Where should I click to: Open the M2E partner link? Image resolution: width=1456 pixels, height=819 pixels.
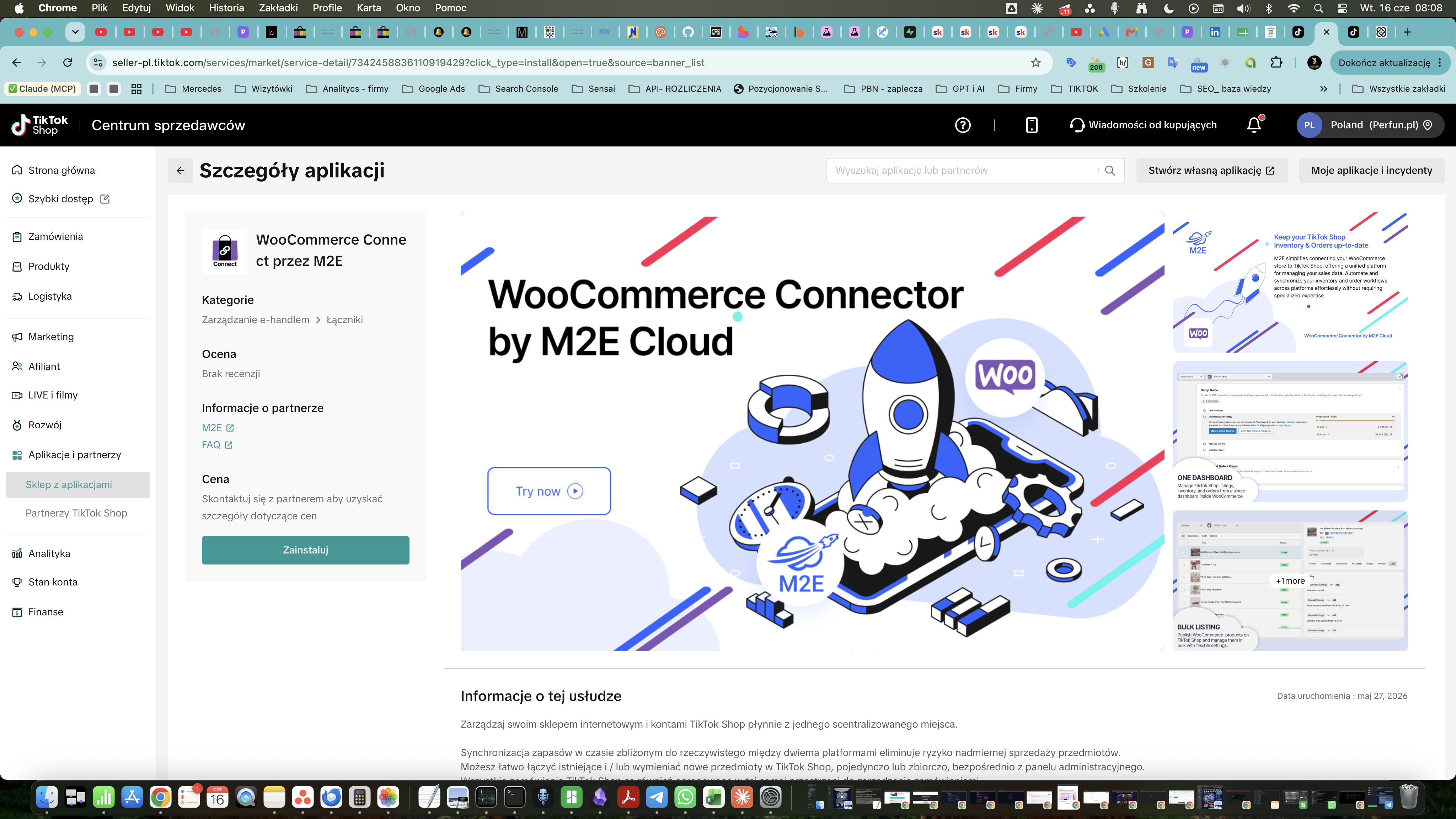pos(218,428)
